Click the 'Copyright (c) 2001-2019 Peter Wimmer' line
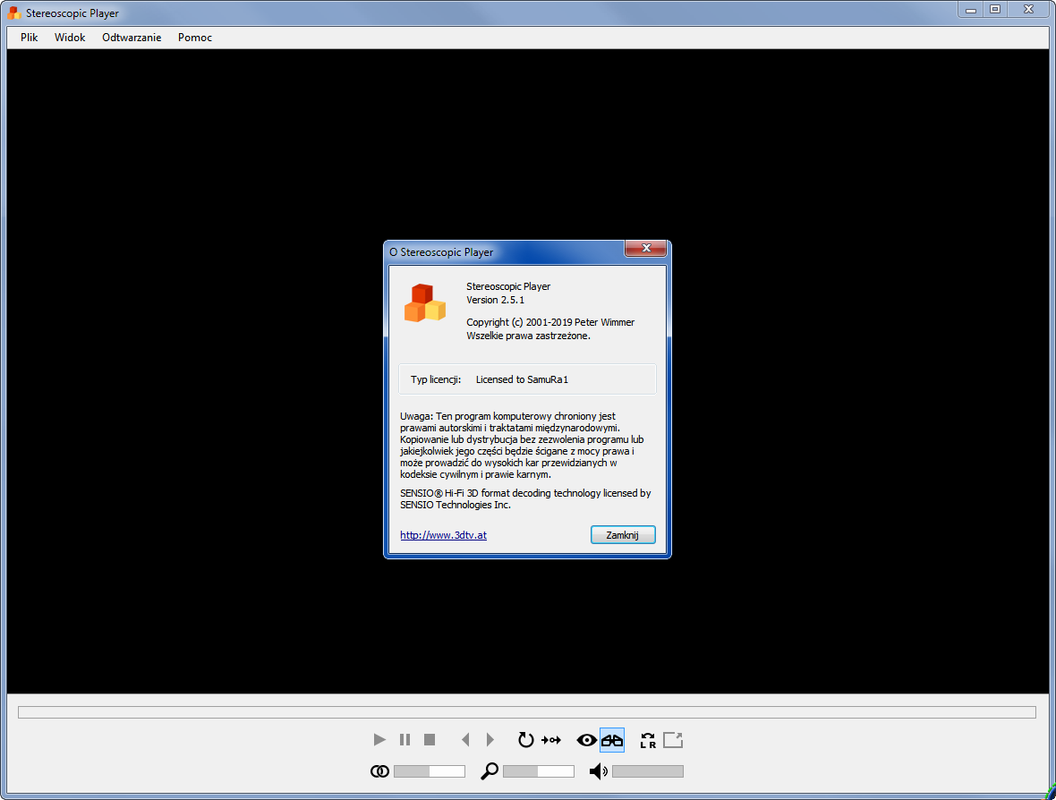 pos(550,323)
